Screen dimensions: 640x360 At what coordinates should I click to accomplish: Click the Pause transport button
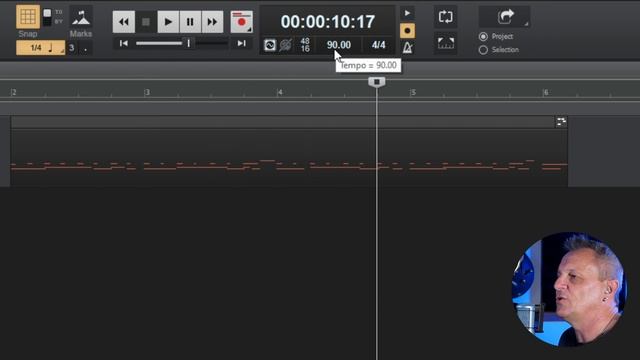(x=190, y=22)
